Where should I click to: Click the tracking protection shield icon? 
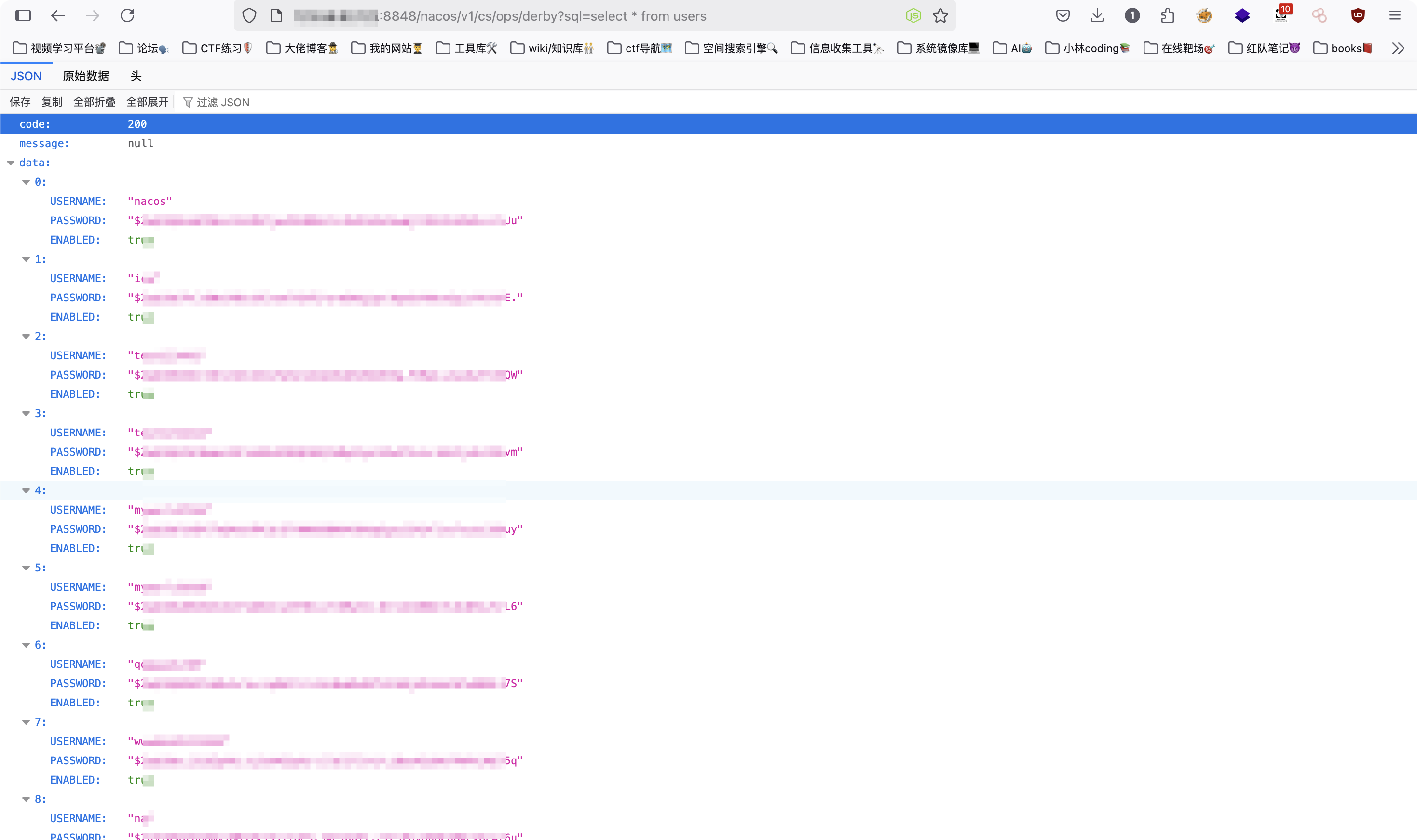click(249, 16)
